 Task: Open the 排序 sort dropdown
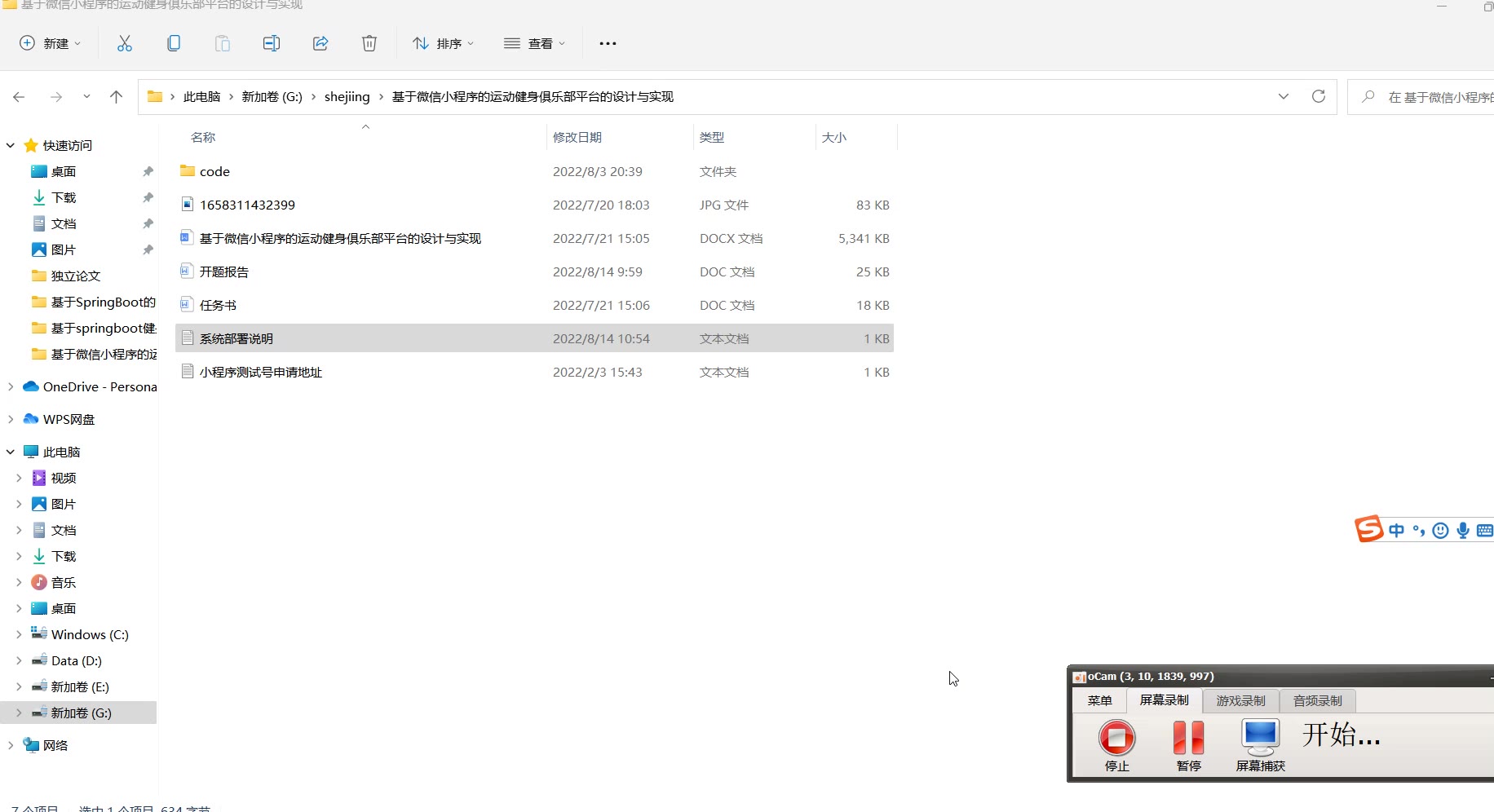click(x=443, y=43)
